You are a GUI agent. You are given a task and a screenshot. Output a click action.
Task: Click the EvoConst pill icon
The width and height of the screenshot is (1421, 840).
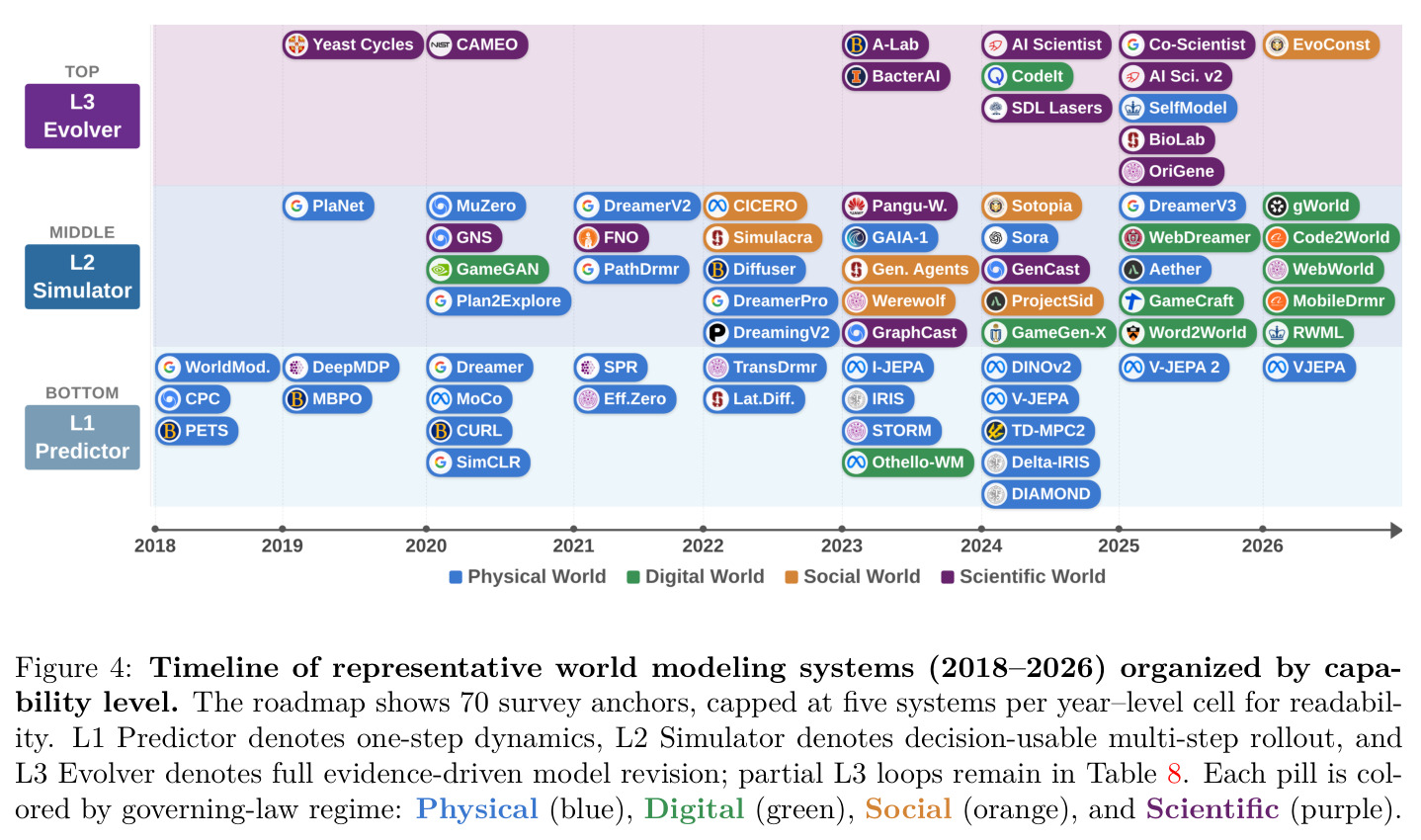tap(1278, 44)
